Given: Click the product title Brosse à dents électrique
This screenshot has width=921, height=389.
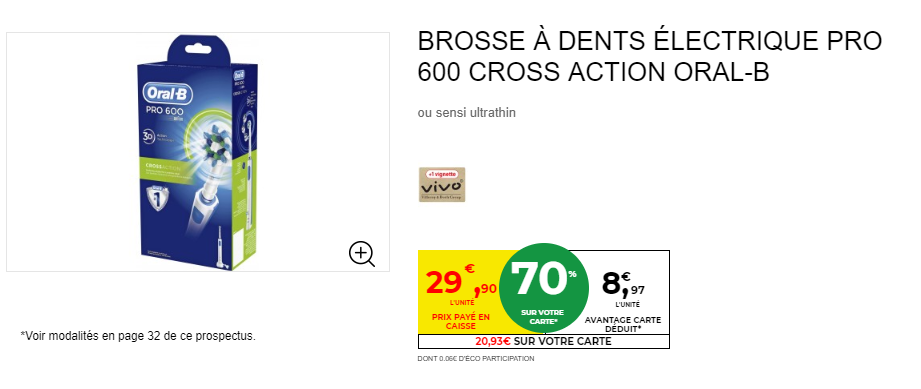Looking at the screenshot, I should [x=650, y=56].
